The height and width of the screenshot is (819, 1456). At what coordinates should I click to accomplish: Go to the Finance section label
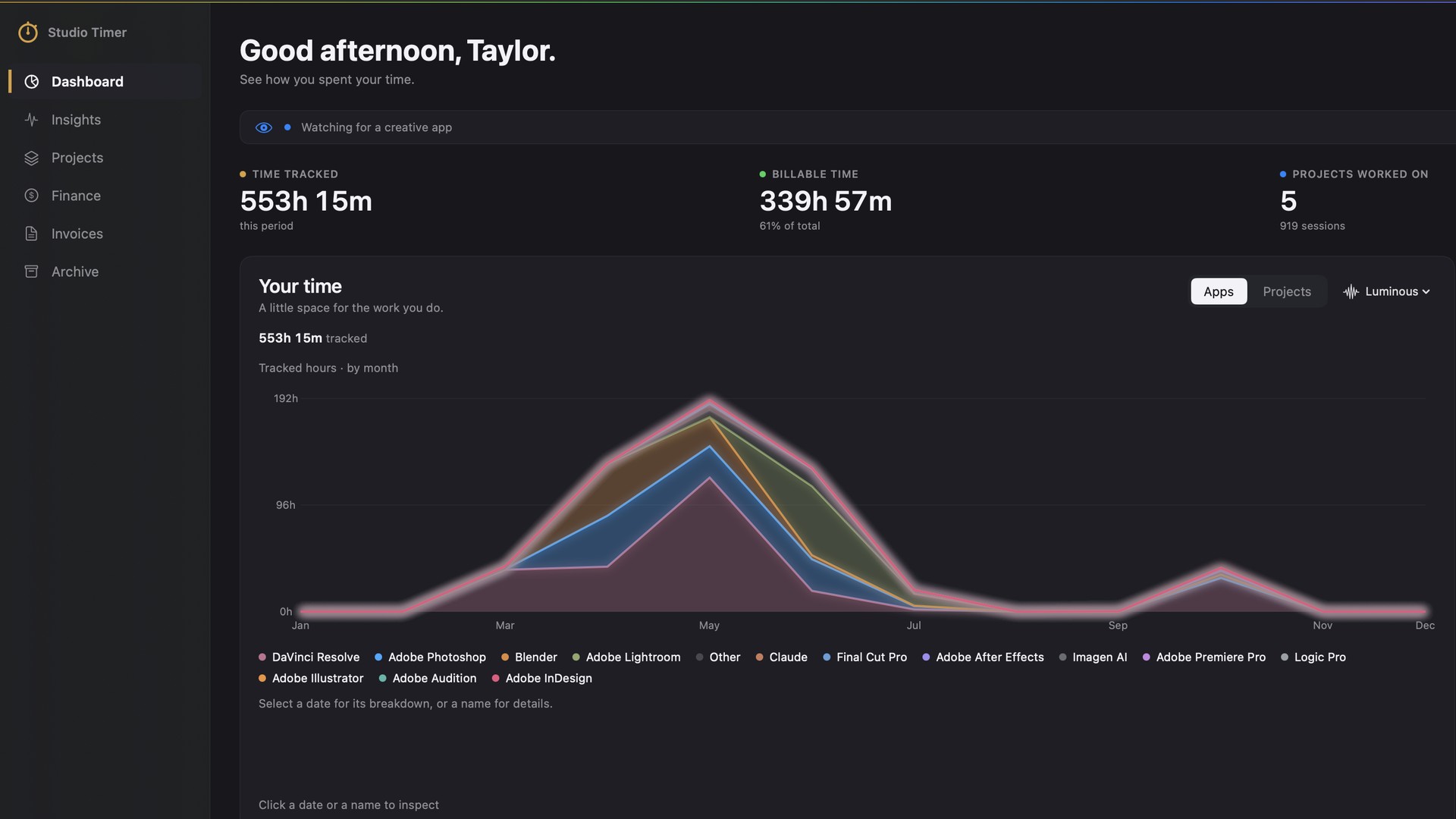point(76,196)
